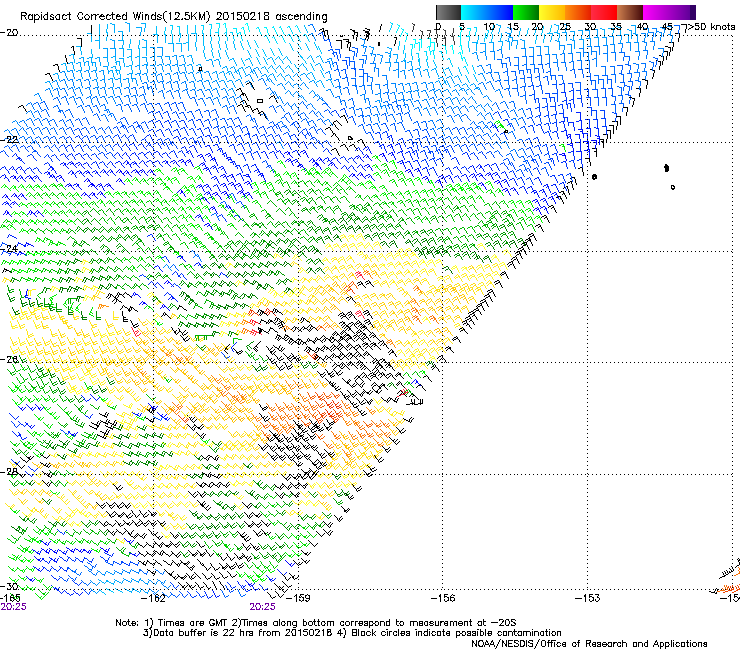Image resolution: width=740 pixels, height=650 pixels.
Task: Click the cyan 5-10 knots legend segment
Action: pyautogui.click(x=474, y=12)
